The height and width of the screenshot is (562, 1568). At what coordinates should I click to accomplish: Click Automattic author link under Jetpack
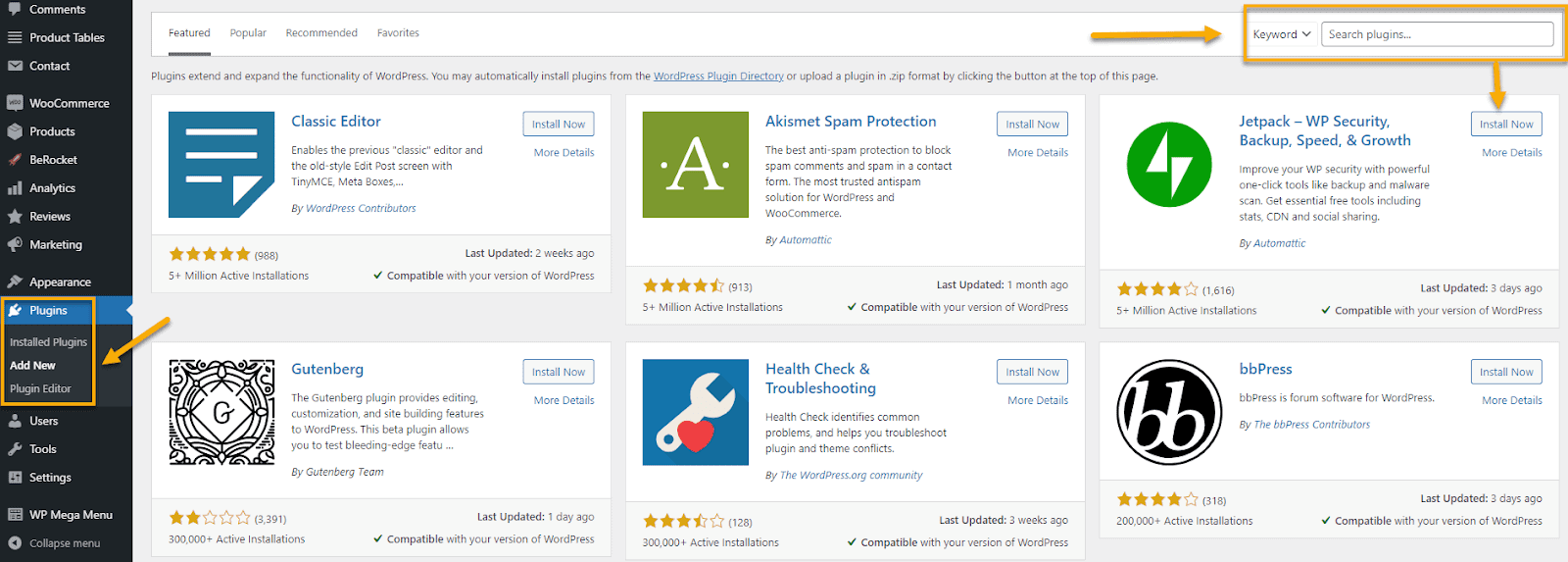[1280, 243]
